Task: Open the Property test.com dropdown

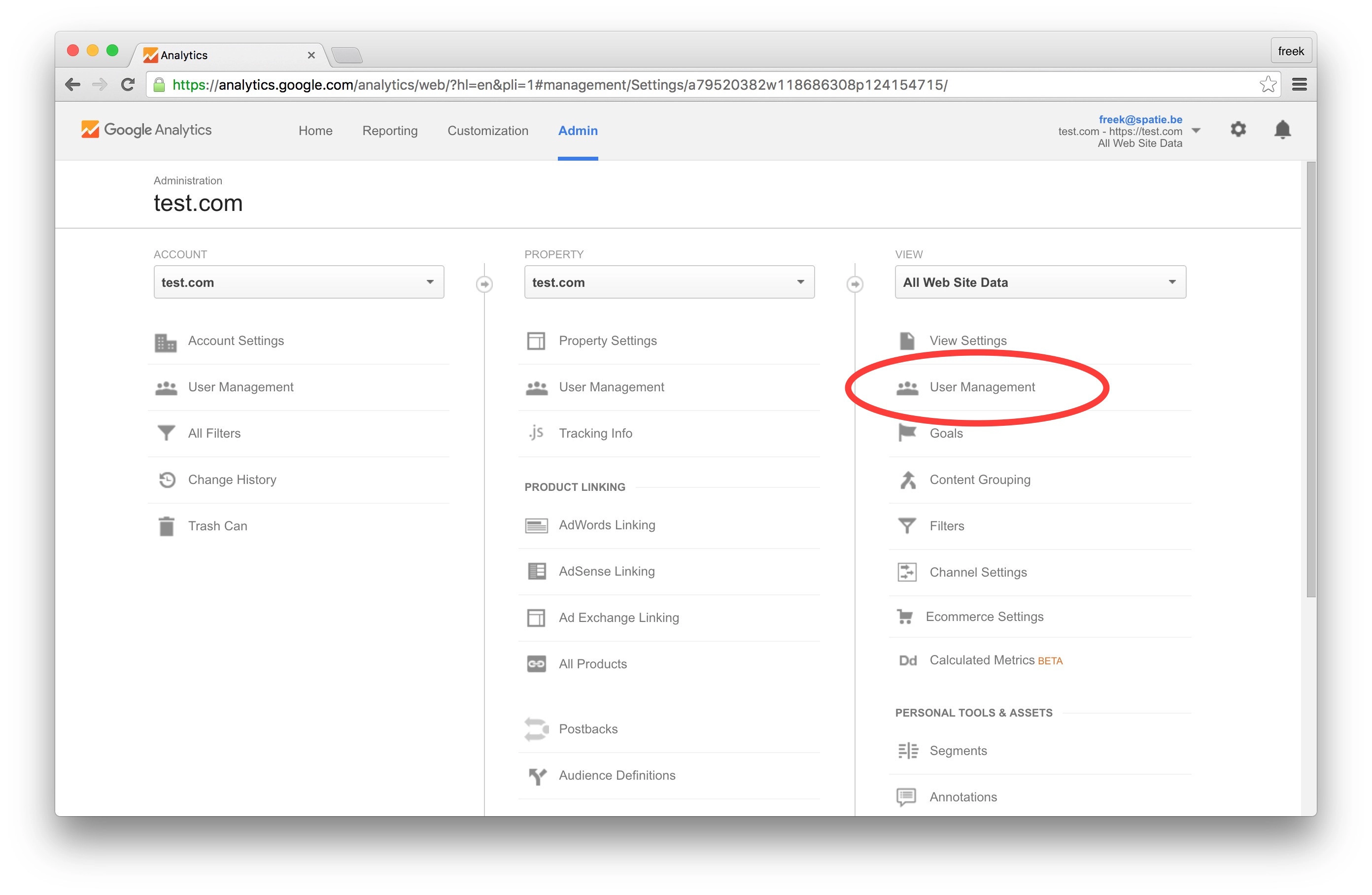Action: tap(669, 282)
